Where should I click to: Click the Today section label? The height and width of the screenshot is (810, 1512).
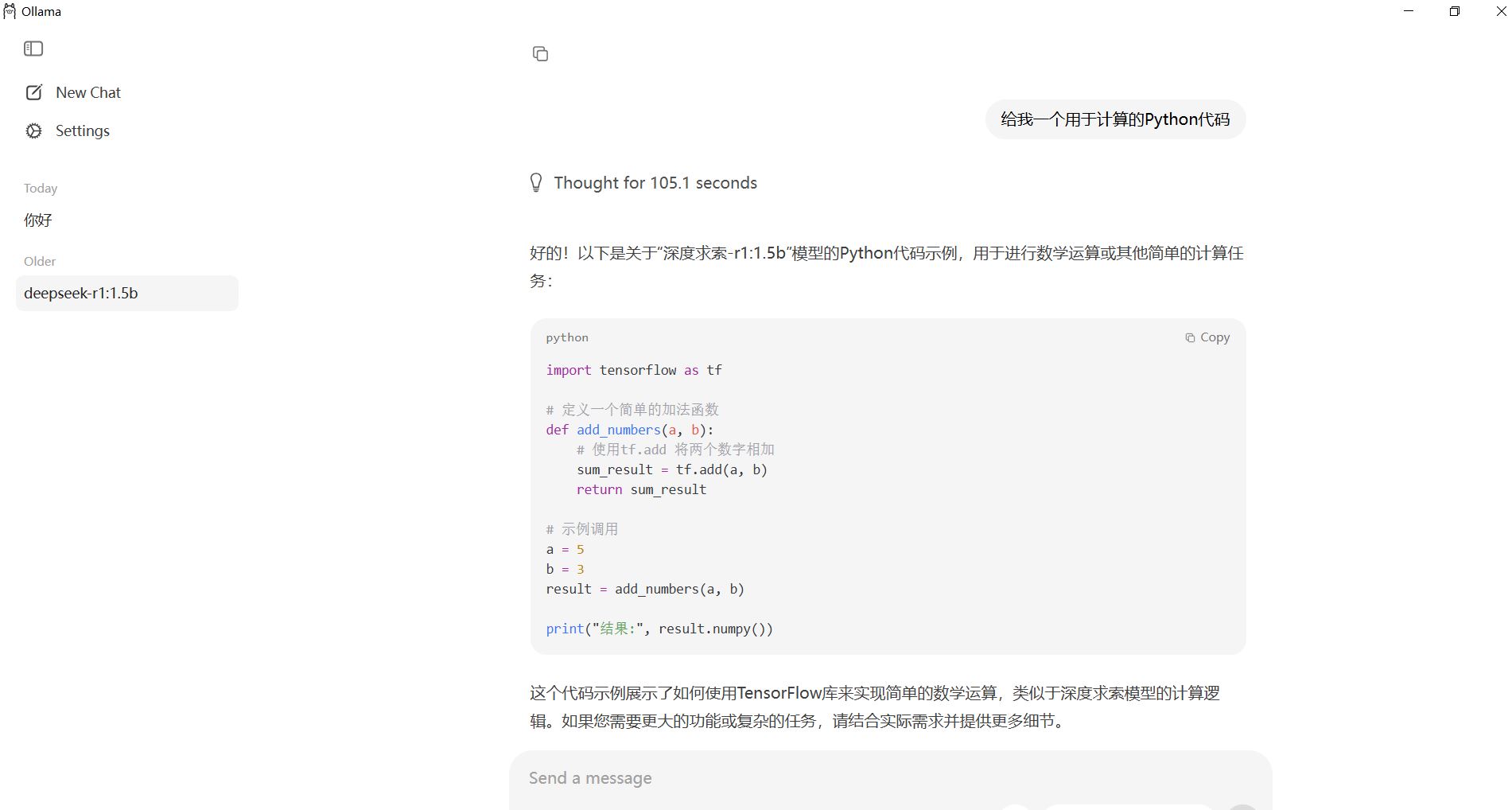(x=41, y=189)
